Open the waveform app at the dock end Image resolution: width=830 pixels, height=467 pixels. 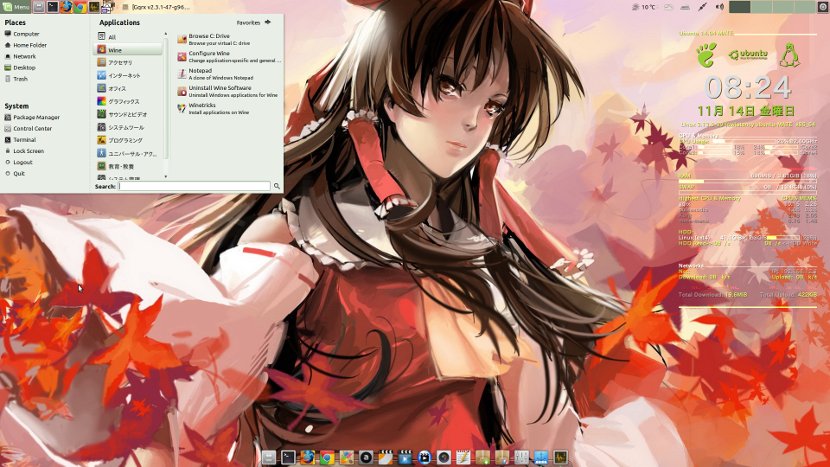561,457
